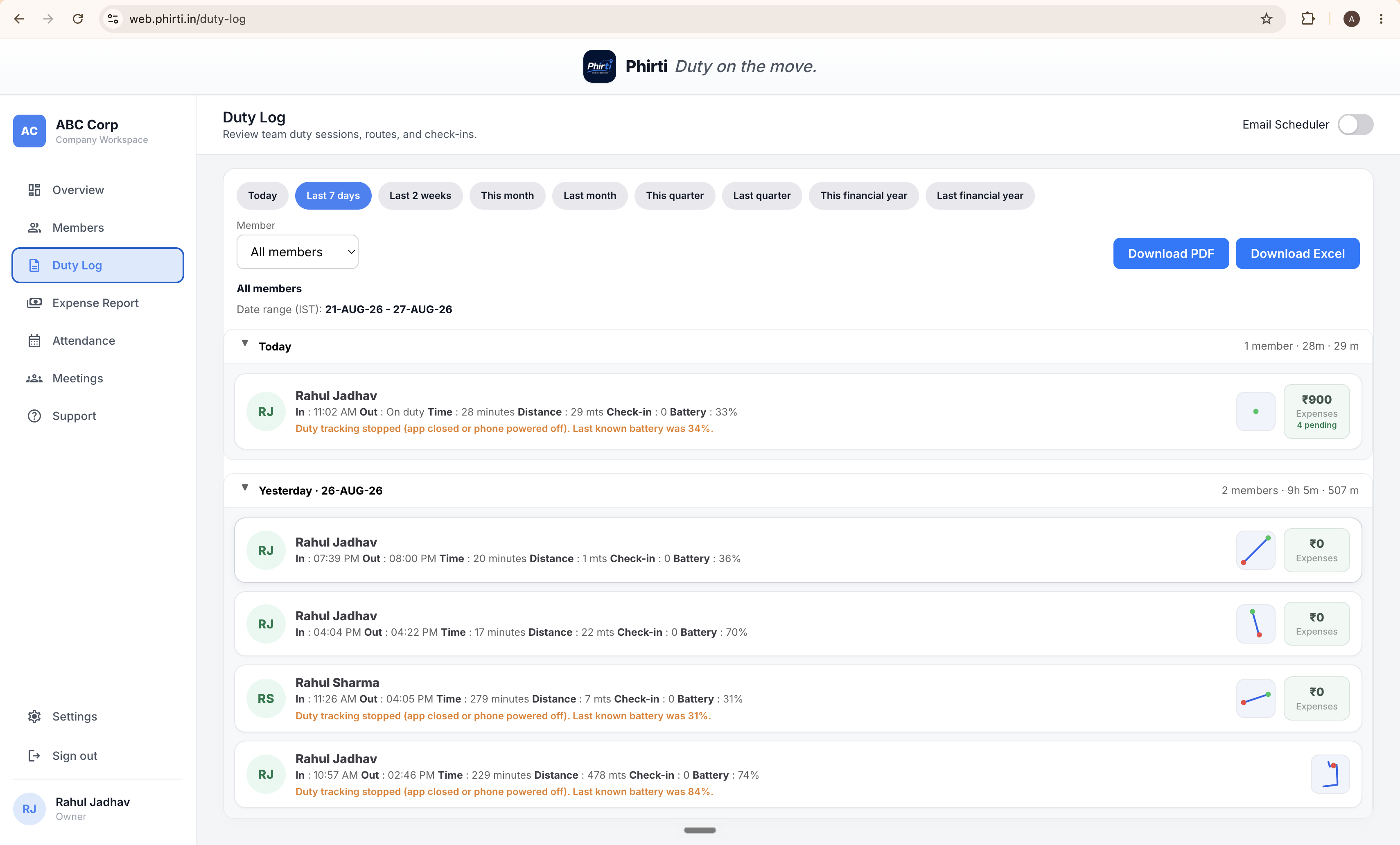Toggle the Email Scheduler switch

point(1355,124)
